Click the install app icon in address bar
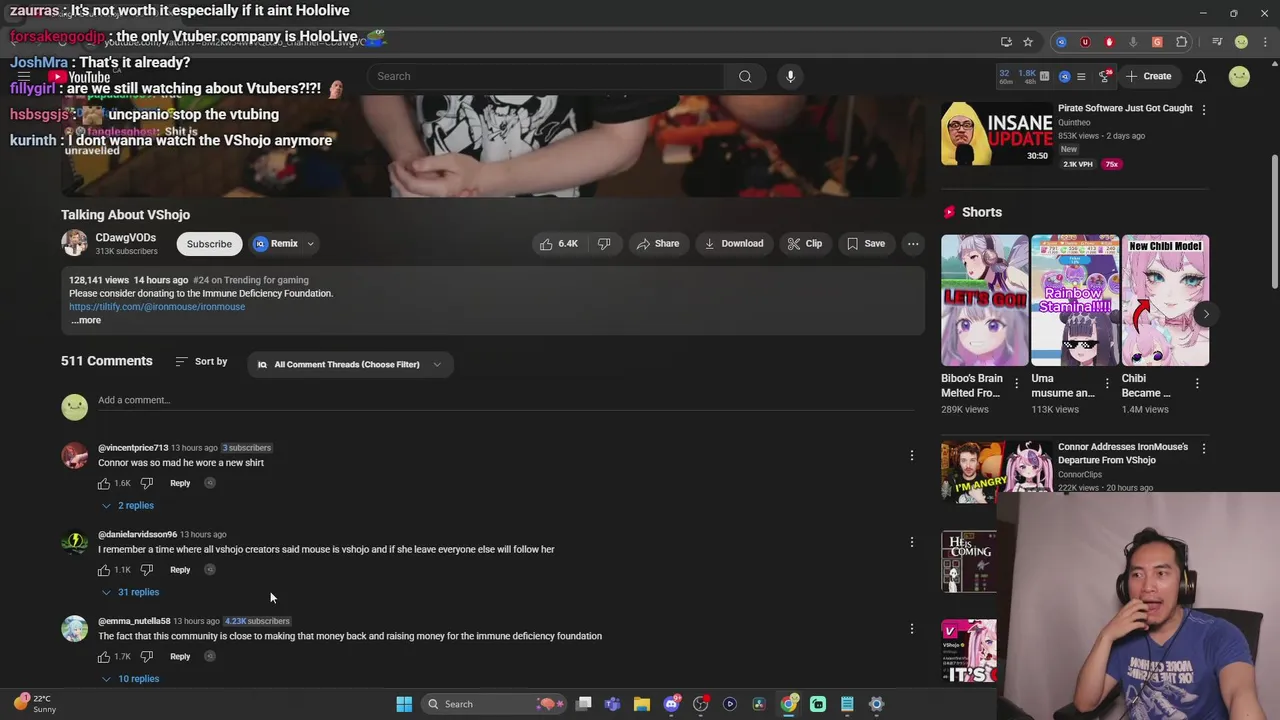 click(x=1006, y=42)
